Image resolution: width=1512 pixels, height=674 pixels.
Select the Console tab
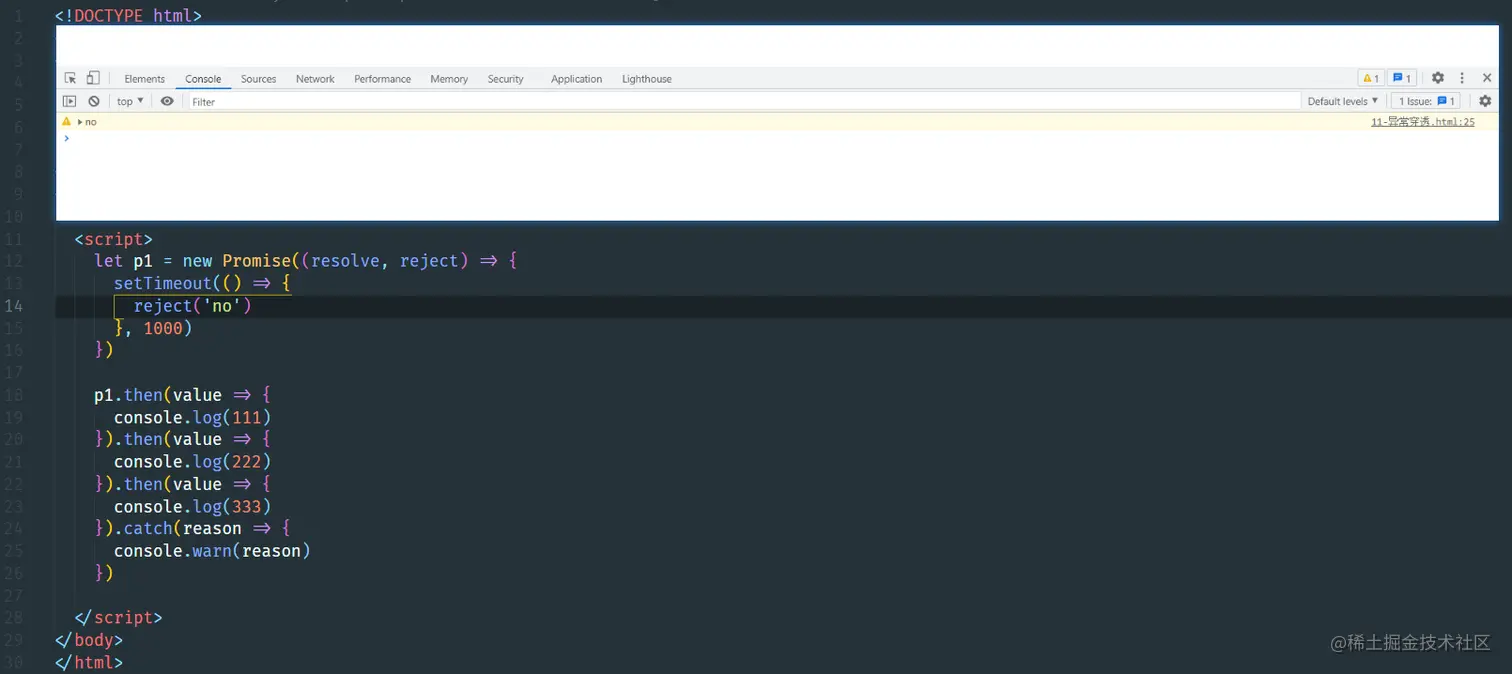(x=203, y=79)
